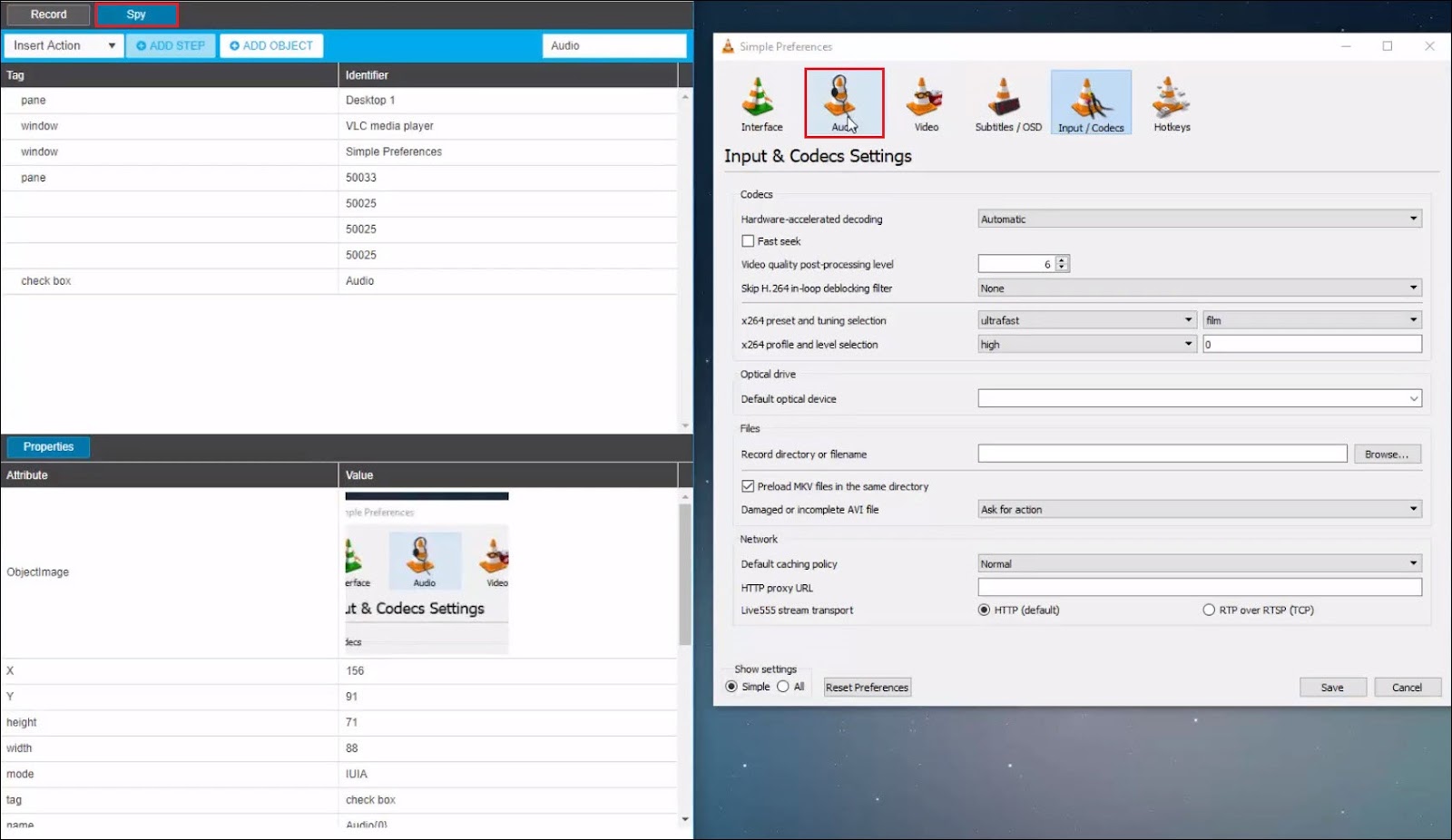Screen dimensions: 1452x840
Task: Click value '88' for width attribute
Action: click(x=352, y=748)
